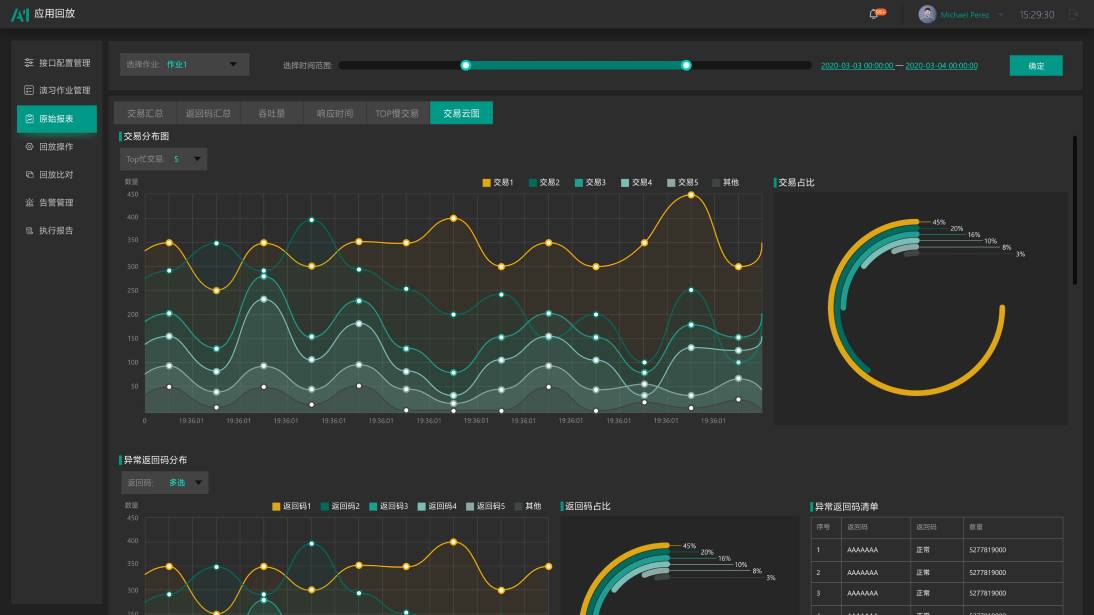Screen dimensions: 1094x615
Task: Open the 选择作业 dropdown
Action: (x=184, y=64)
